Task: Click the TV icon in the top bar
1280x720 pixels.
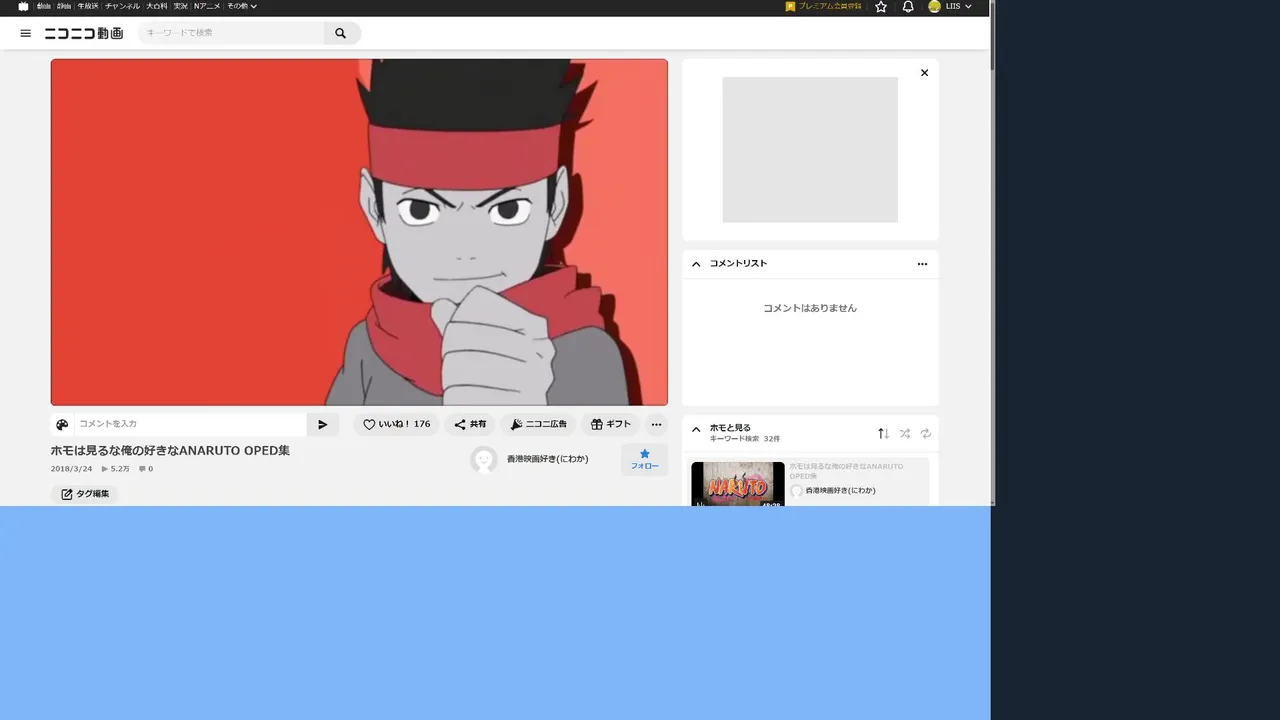Action: tap(24, 6)
